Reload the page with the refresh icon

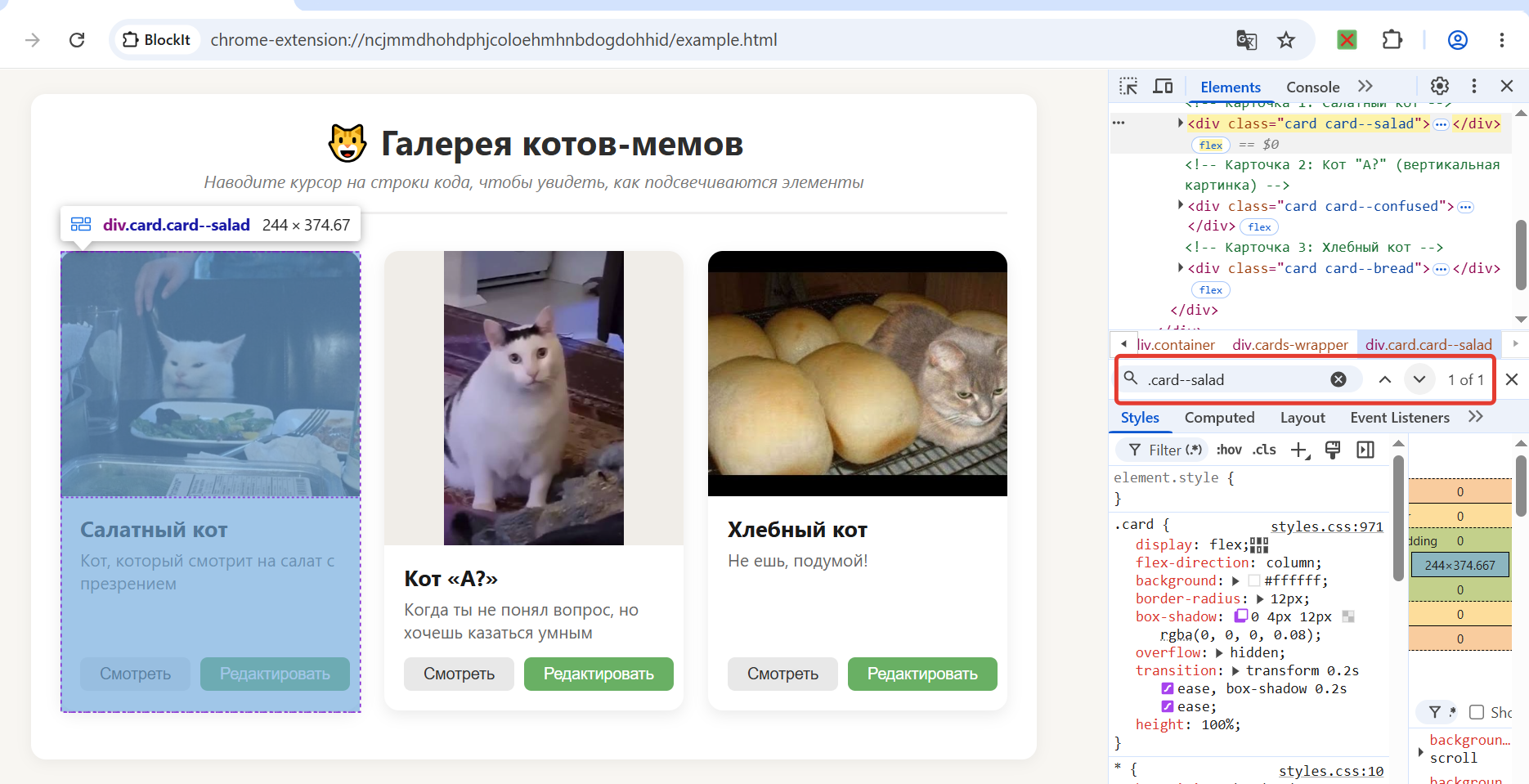click(x=77, y=40)
